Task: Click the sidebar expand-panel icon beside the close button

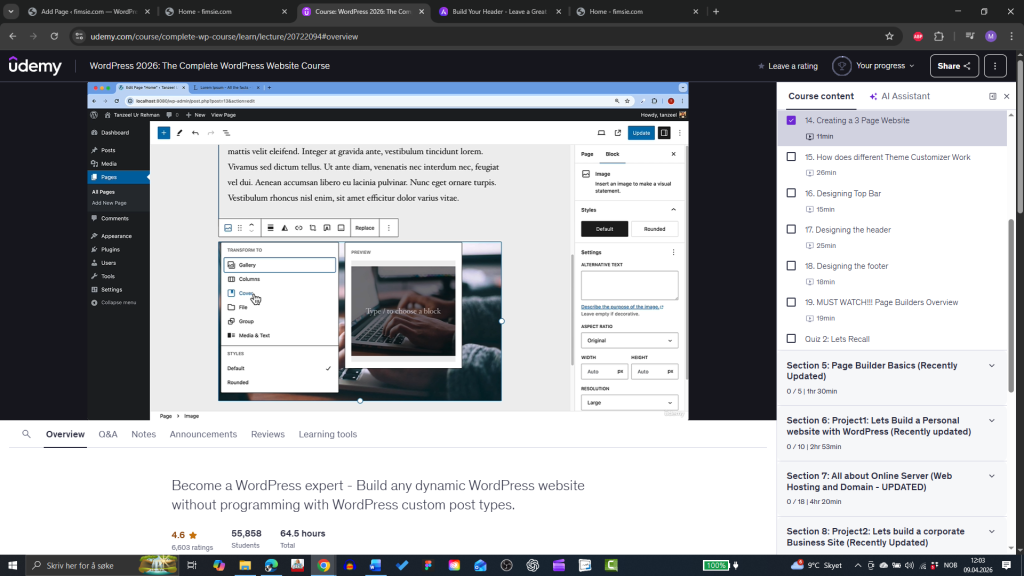Action: (992, 97)
